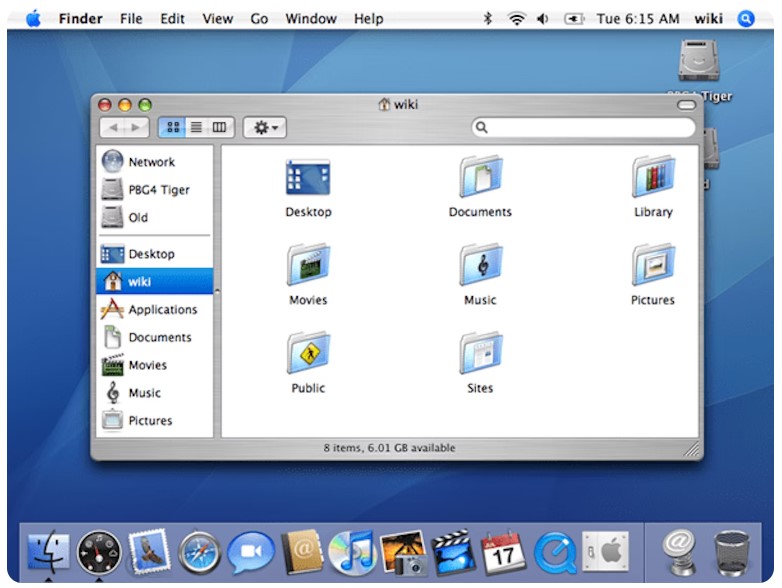This screenshot has width=782, height=588.
Task: Launch iPhoto from the Dock
Action: 403,553
